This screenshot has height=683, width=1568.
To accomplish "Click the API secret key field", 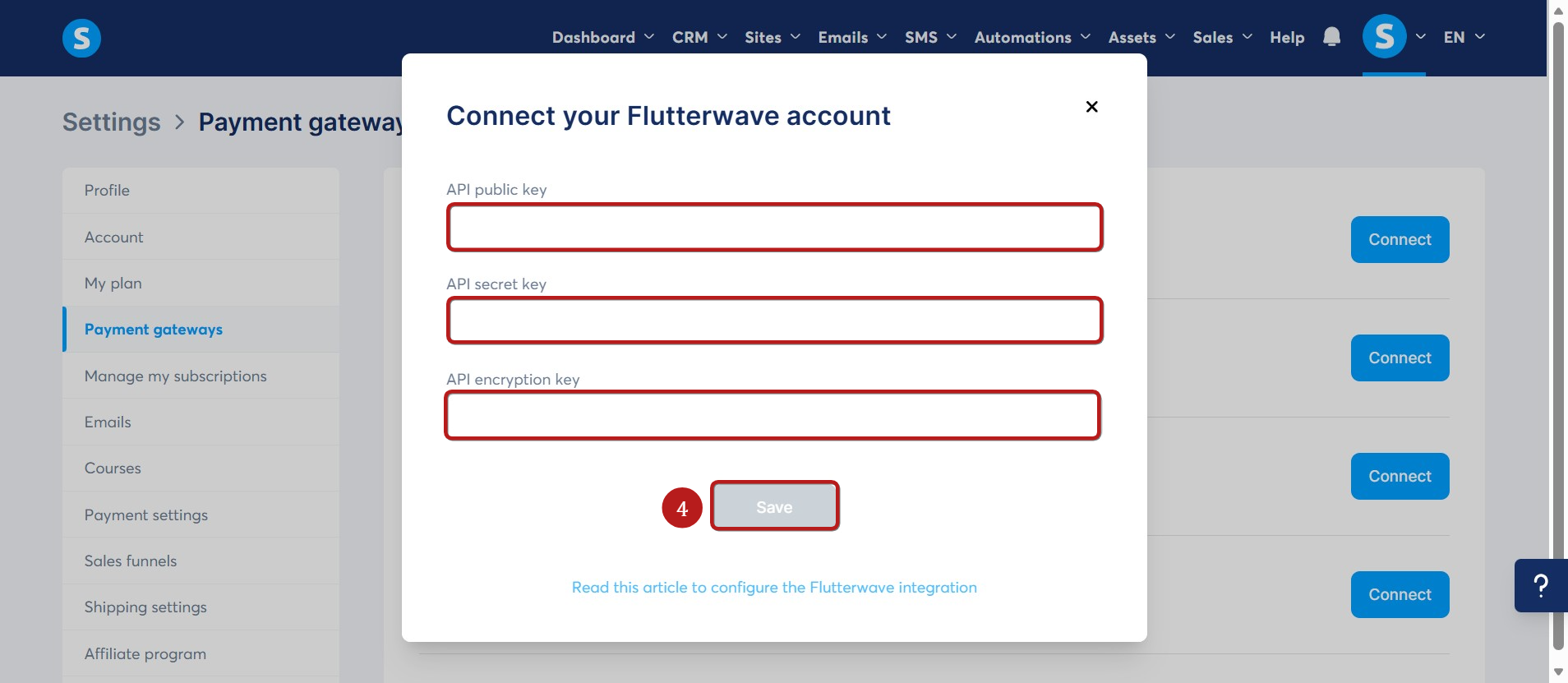I will (774, 321).
